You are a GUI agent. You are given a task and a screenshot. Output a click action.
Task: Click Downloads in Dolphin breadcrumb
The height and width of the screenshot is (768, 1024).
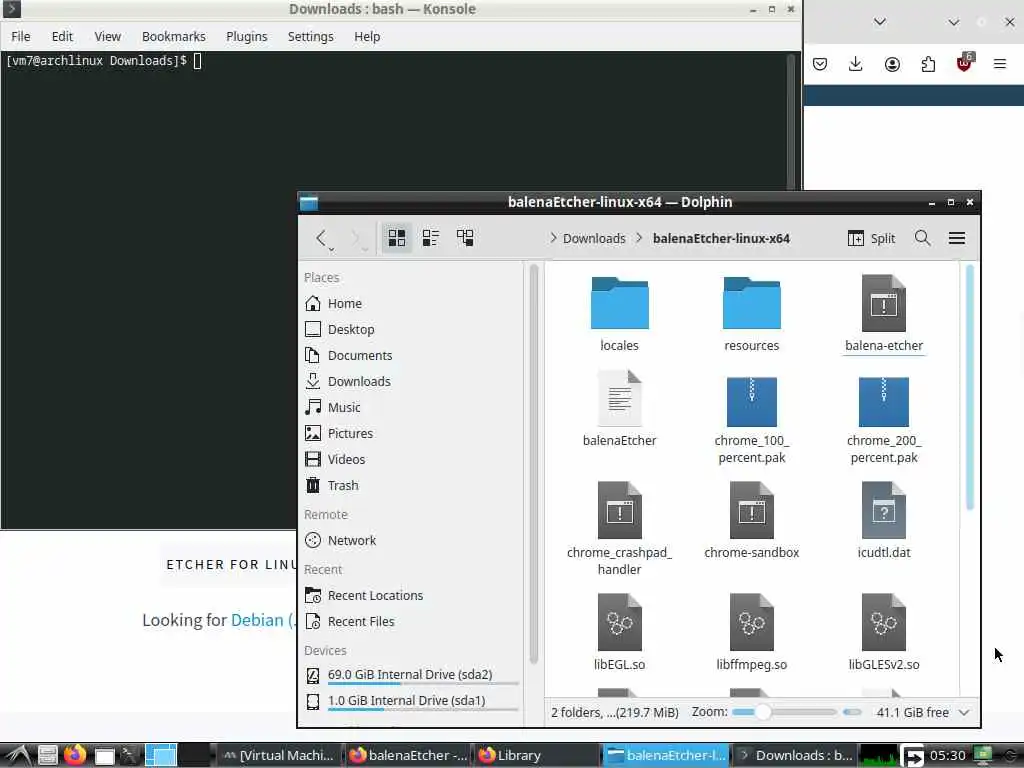click(x=594, y=238)
